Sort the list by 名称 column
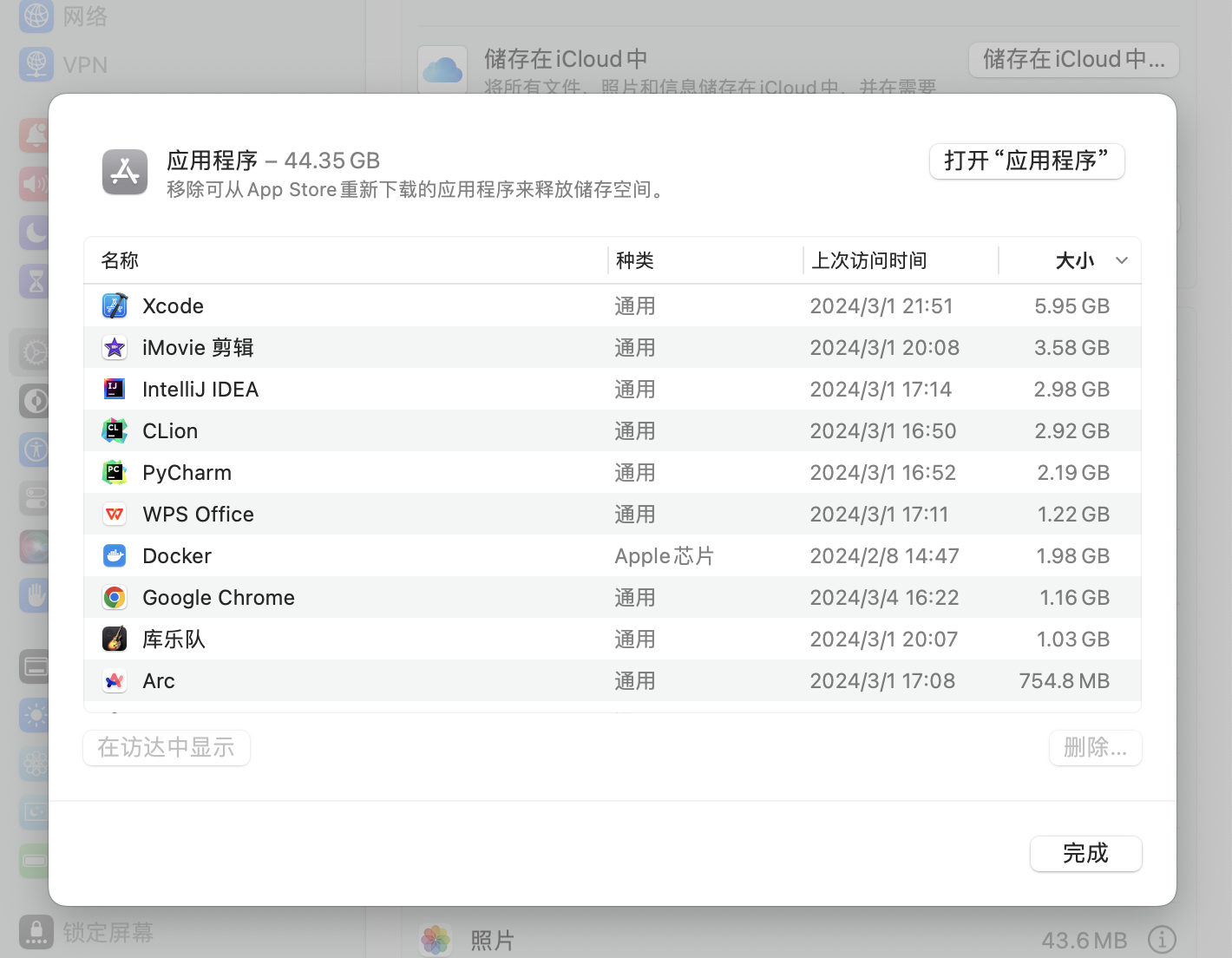 pyautogui.click(x=120, y=260)
